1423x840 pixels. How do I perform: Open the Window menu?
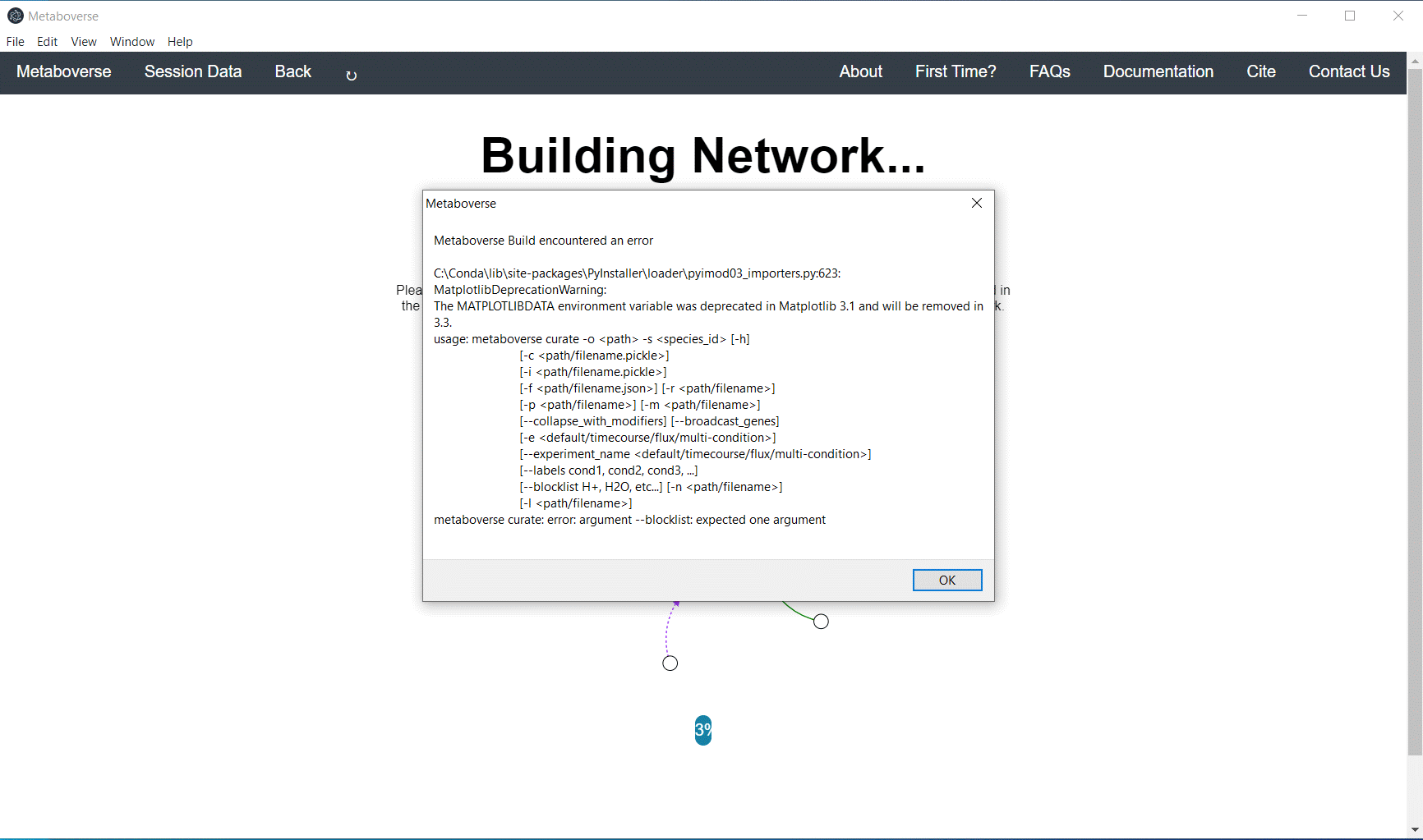(x=131, y=42)
